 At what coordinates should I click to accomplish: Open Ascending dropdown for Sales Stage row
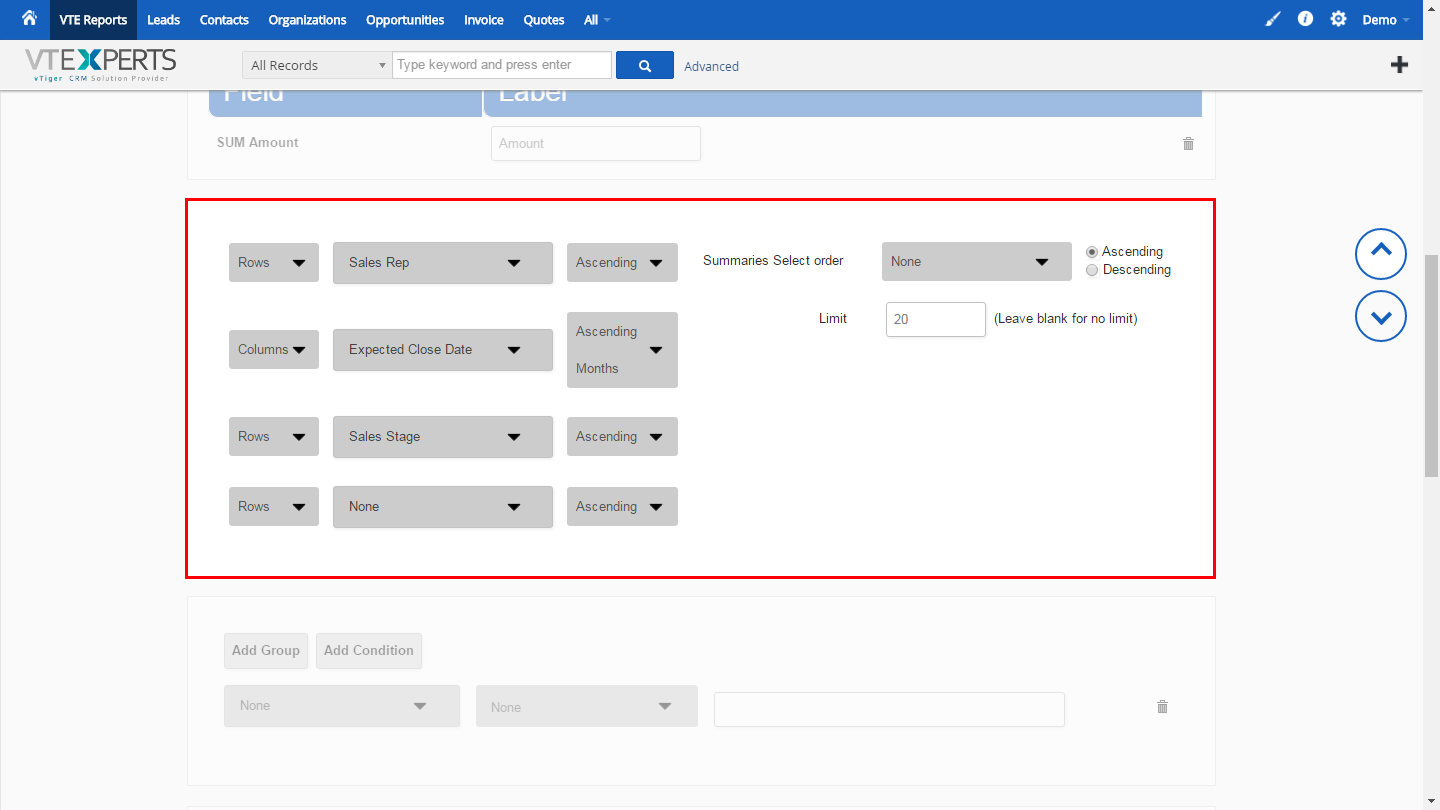(x=622, y=436)
